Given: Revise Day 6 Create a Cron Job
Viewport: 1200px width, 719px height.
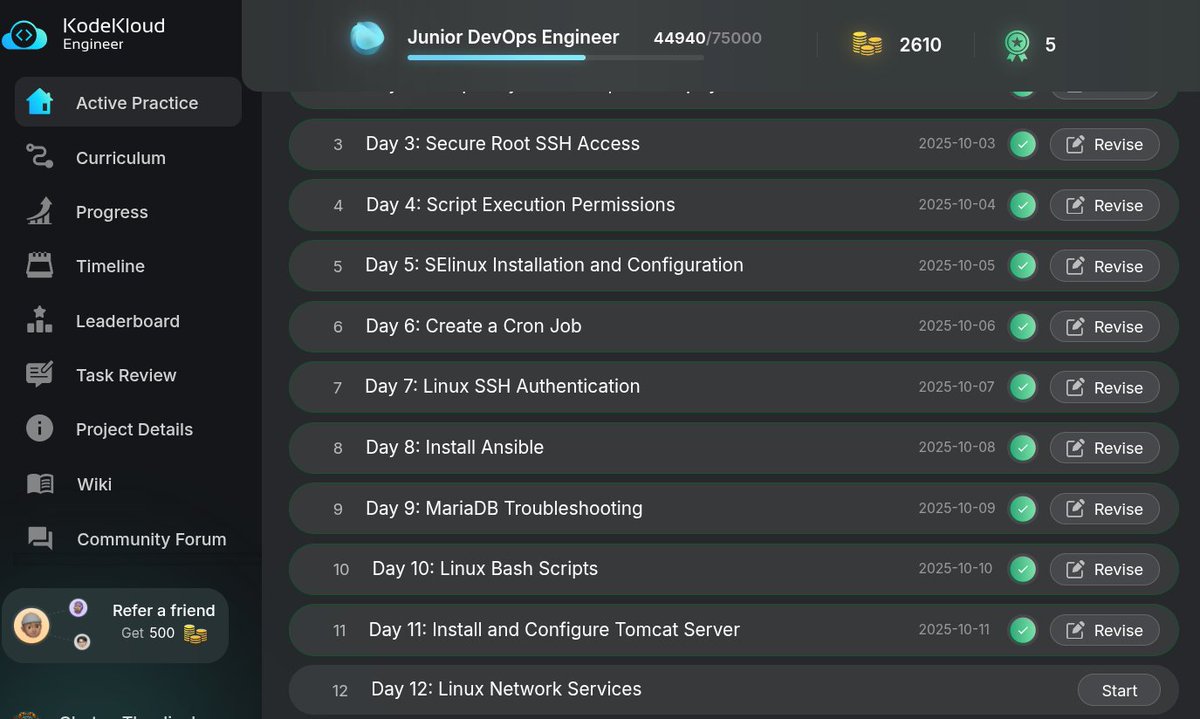Looking at the screenshot, I should pos(1104,326).
